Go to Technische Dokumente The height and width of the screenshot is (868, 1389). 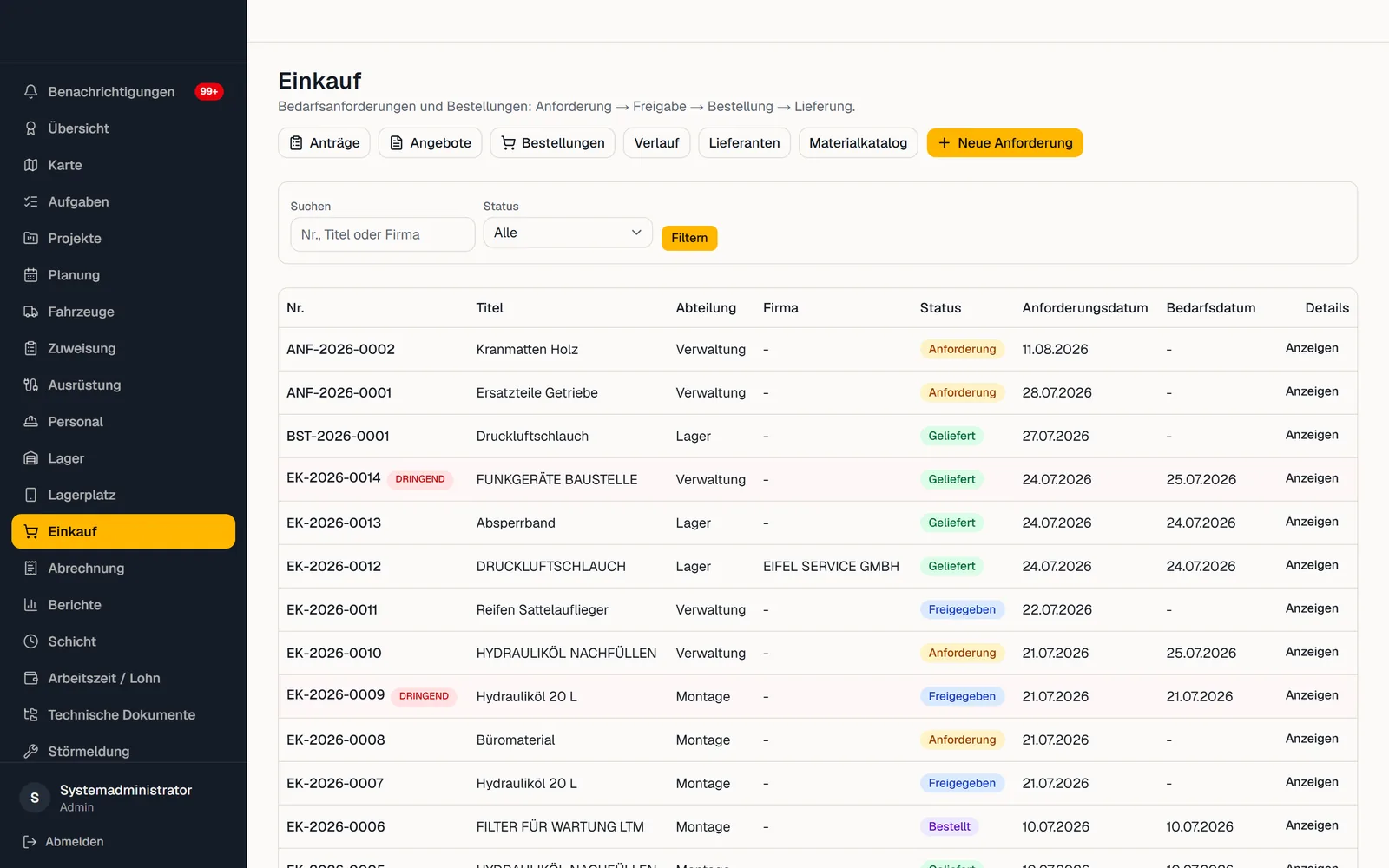click(123, 715)
